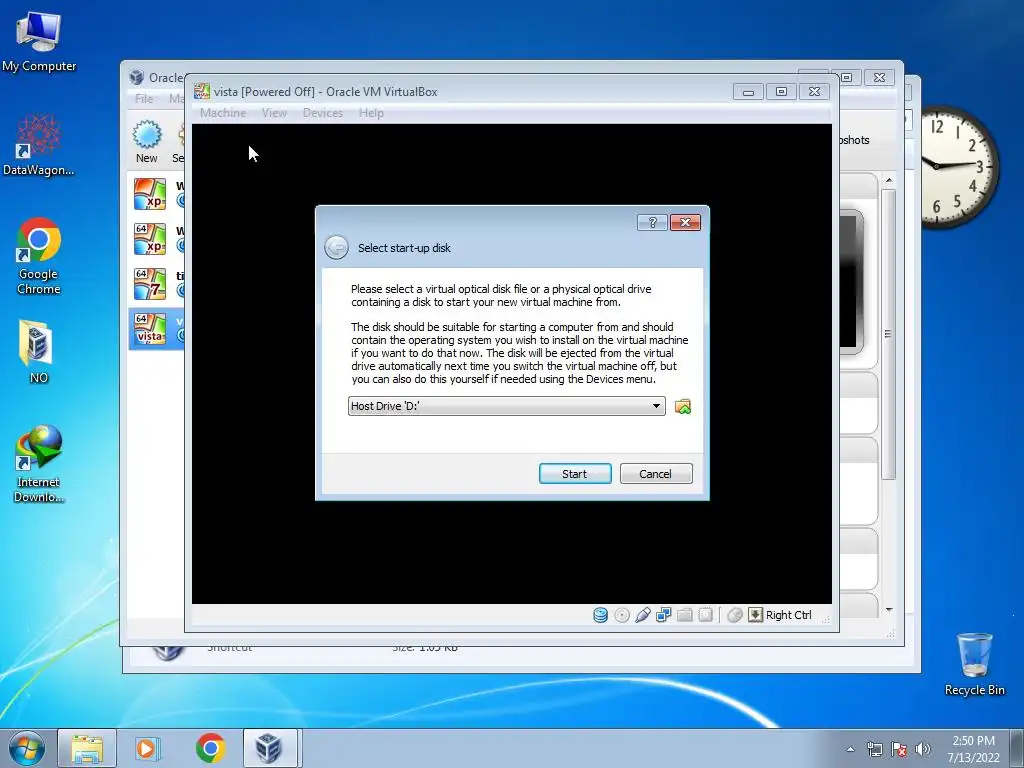
Task: Click the taskbar clock showing 2:50 PM
Action: click(974, 749)
